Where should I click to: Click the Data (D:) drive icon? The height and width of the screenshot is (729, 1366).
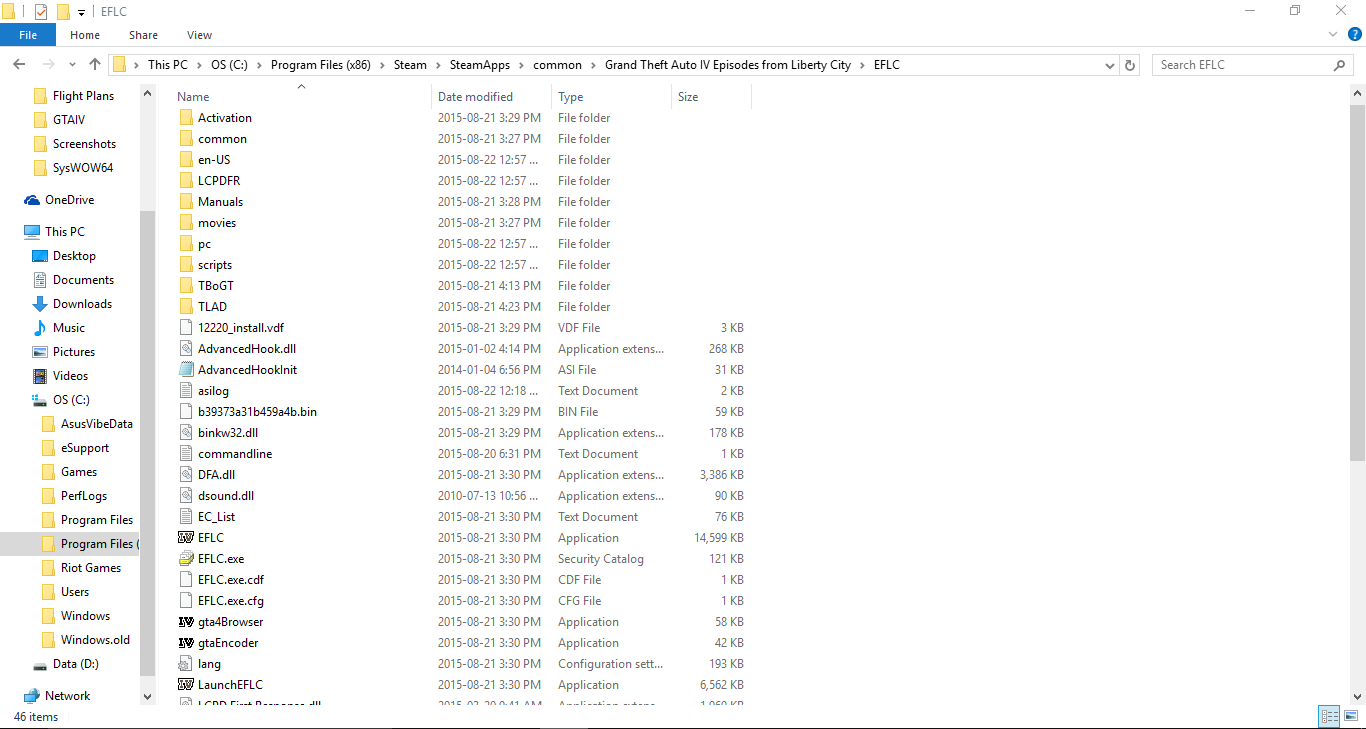40,665
